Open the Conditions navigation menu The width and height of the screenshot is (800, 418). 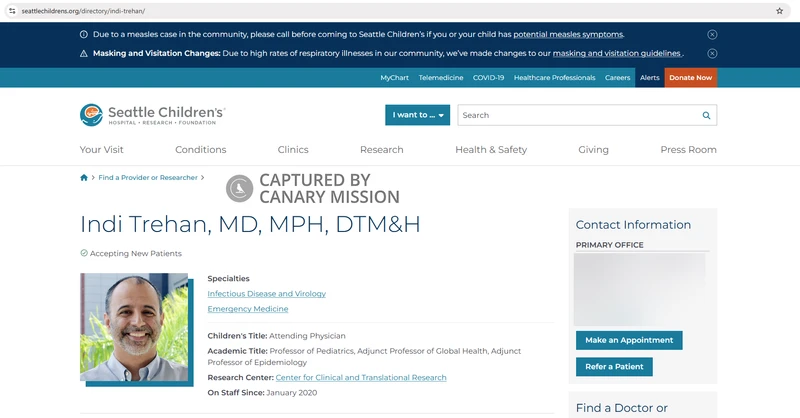200,150
